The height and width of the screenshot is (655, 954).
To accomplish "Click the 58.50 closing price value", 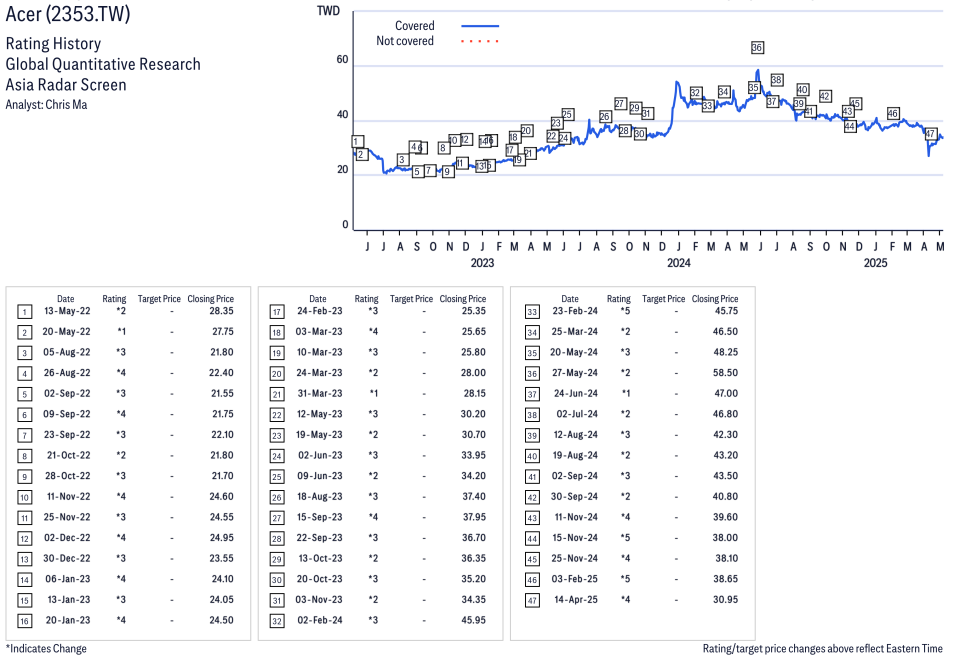I will (725, 373).
